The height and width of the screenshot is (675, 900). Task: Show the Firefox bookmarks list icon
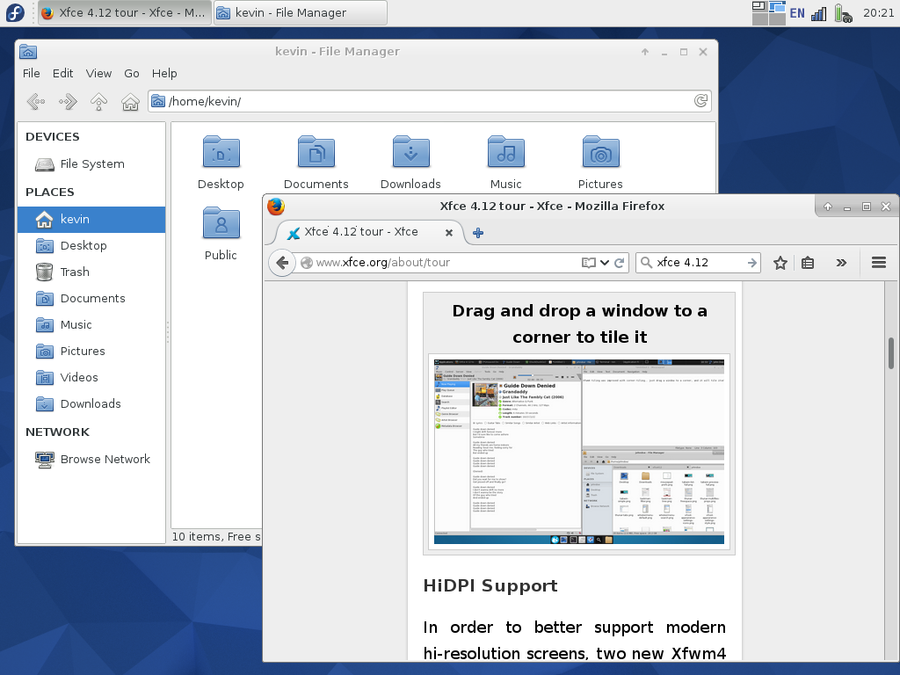[x=808, y=263]
